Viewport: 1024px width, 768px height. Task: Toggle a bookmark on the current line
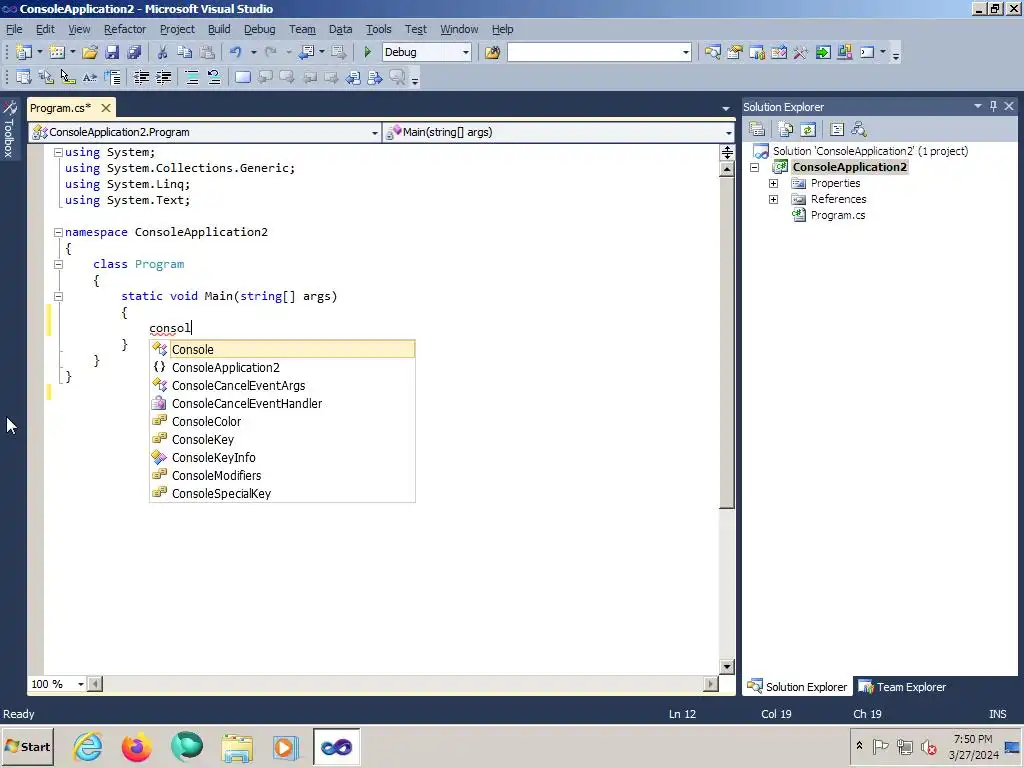[x=242, y=78]
